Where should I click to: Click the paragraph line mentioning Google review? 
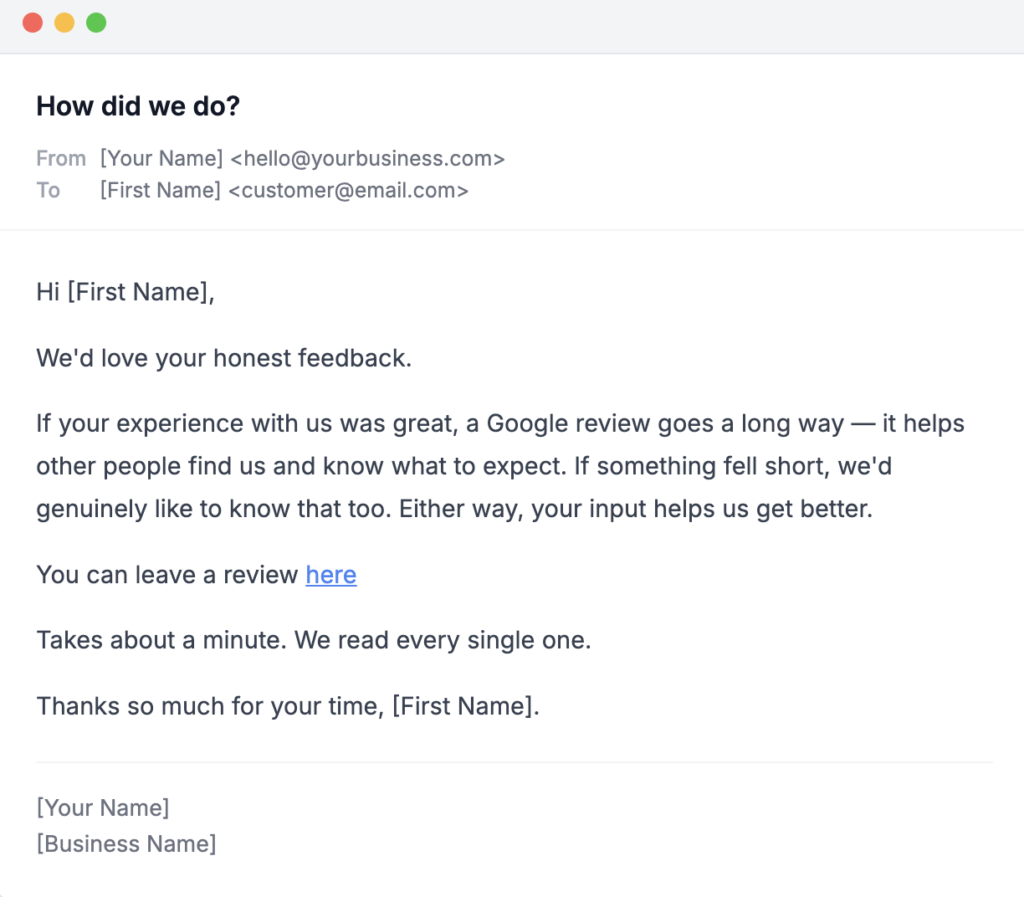pyautogui.click(x=500, y=424)
